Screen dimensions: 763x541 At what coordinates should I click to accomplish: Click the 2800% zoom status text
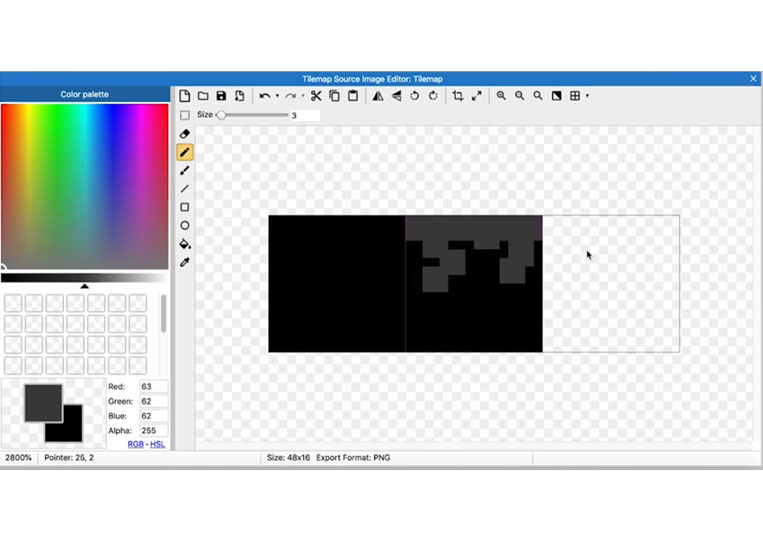(x=18, y=458)
